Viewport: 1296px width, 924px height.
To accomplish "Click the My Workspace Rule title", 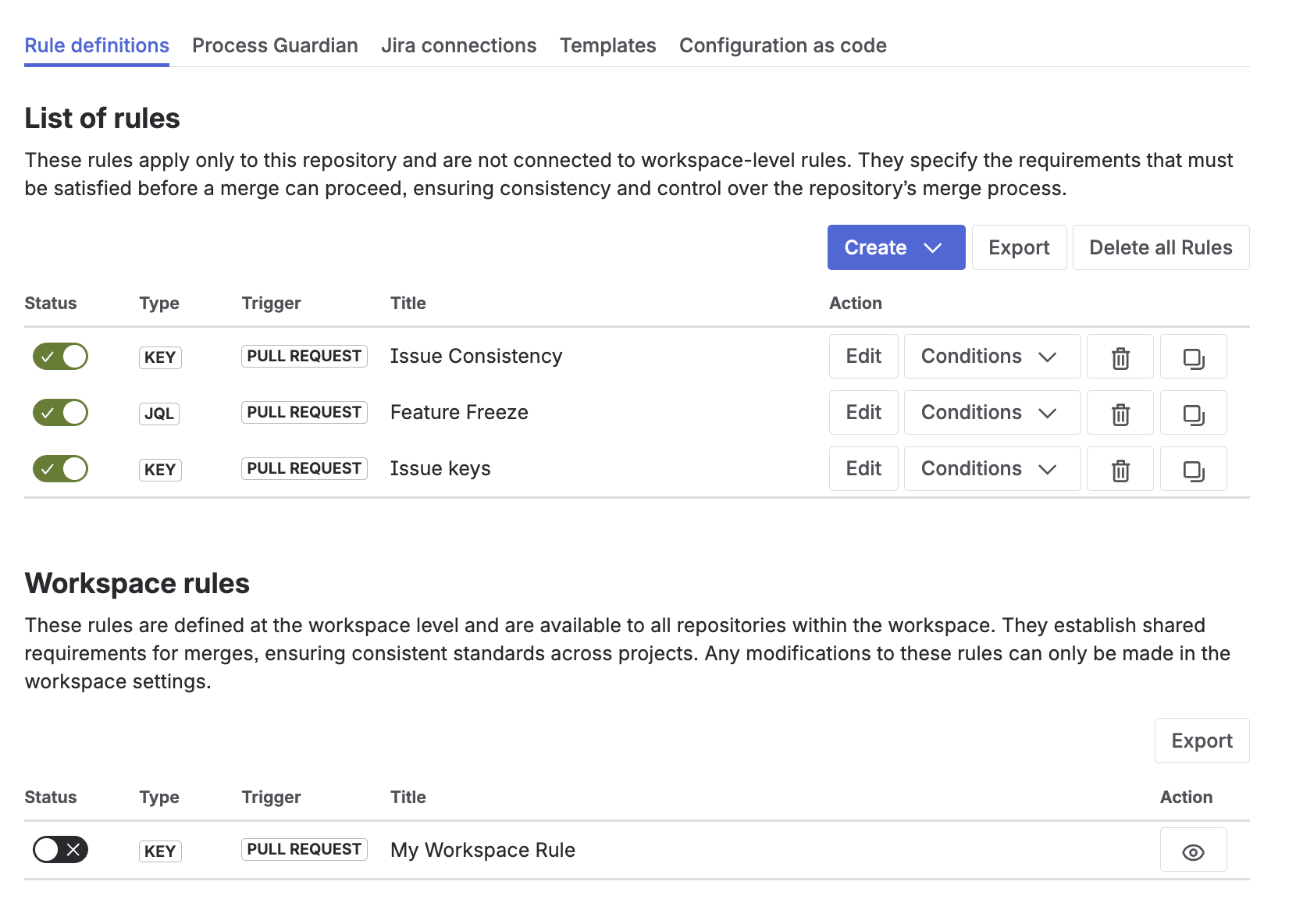I will pyautogui.click(x=482, y=850).
